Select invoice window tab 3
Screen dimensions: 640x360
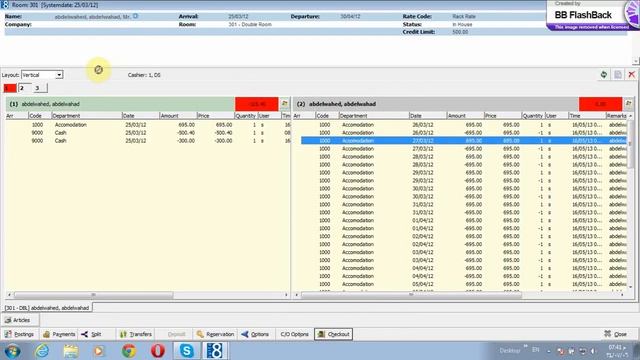[40, 88]
